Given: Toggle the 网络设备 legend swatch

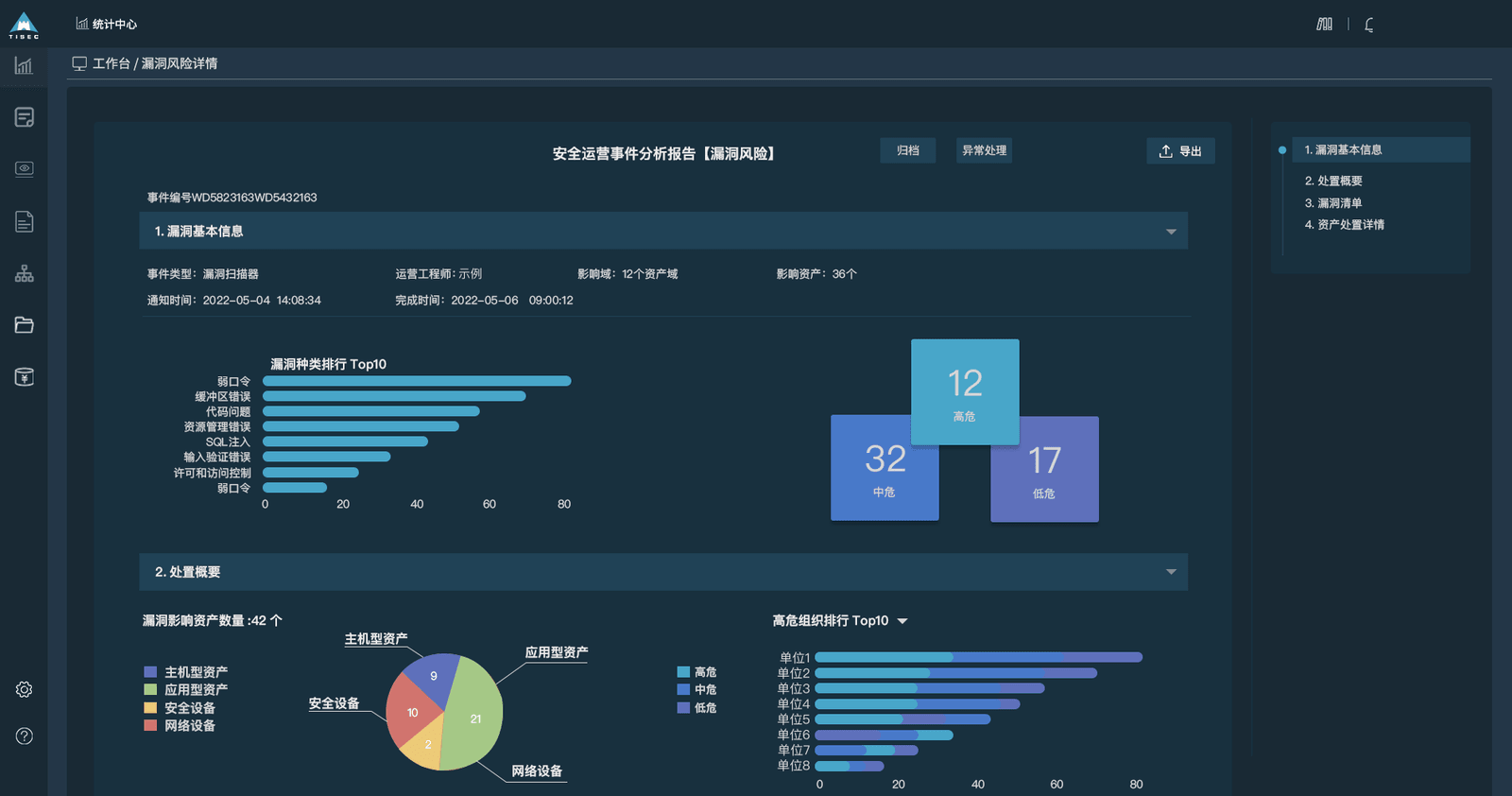Looking at the screenshot, I should coord(150,726).
